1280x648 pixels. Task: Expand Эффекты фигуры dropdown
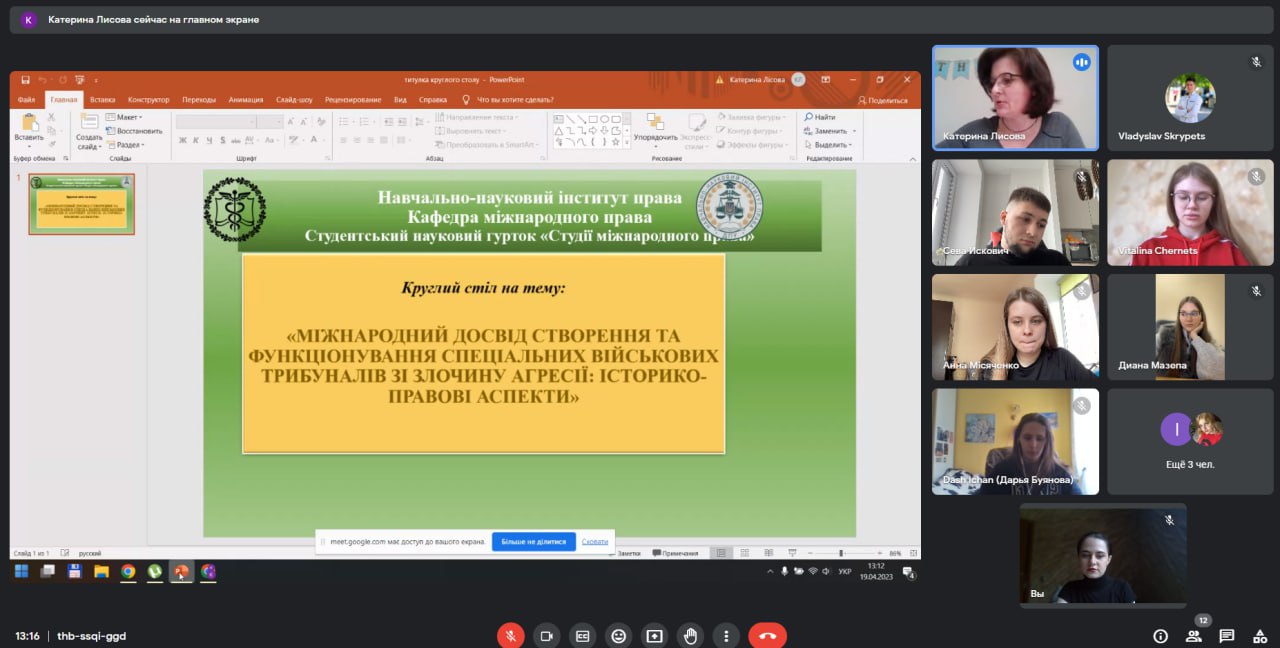(x=753, y=145)
